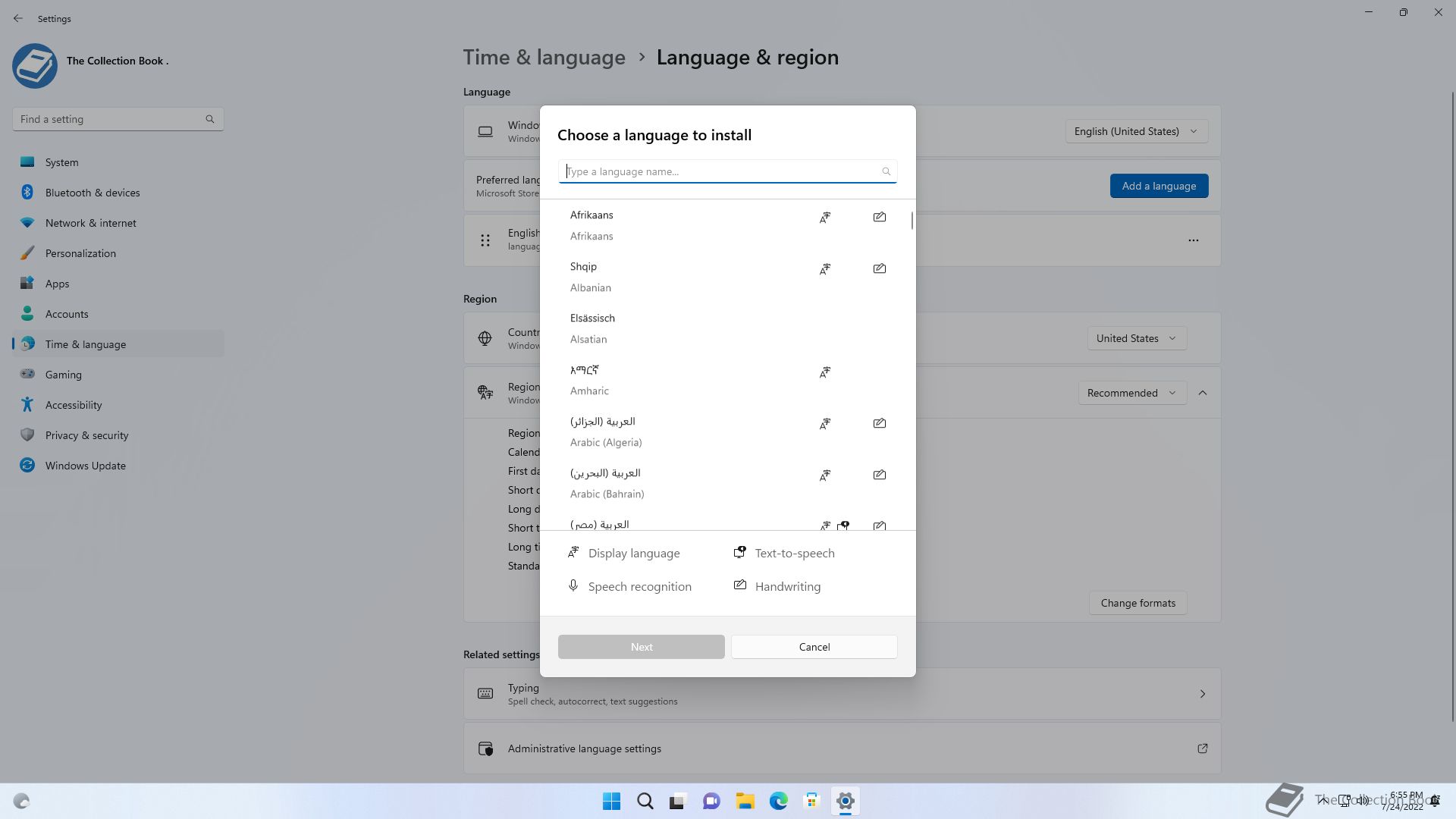Open the Windows display language dropdown
The height and width of the screenshot is (819, 1456).
[1135, 131]
